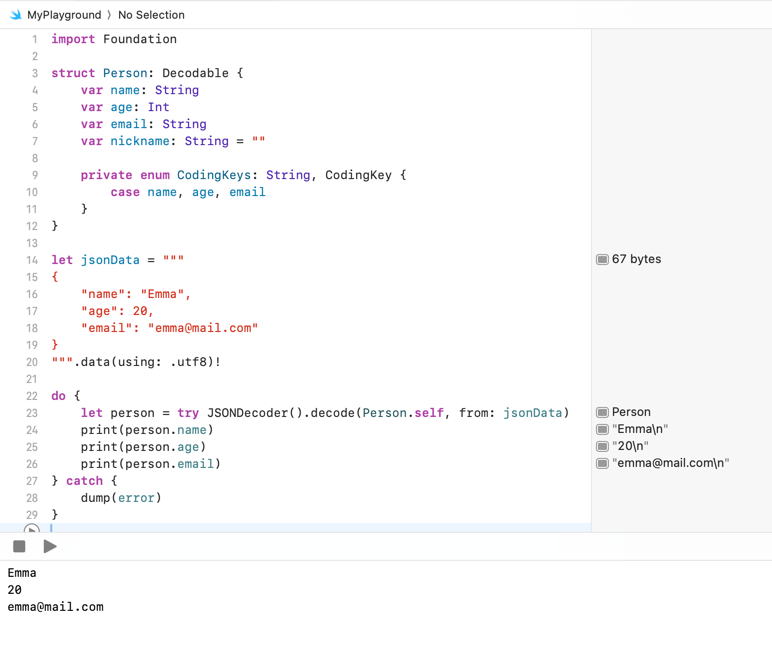This screenshot has width=772, height=646.
Task: Click line number 9 in the gutter
Action: click(x=34, y=175)
